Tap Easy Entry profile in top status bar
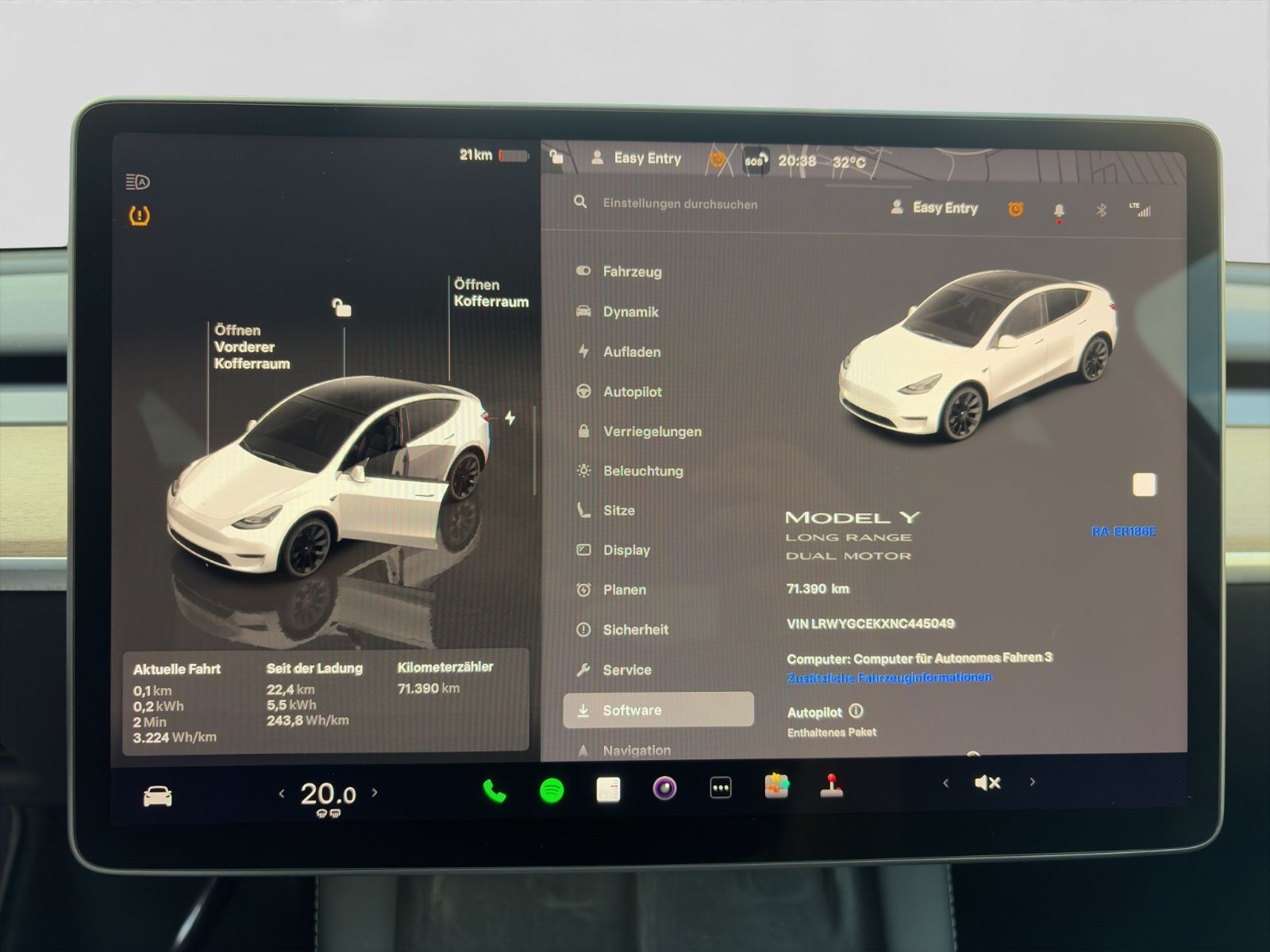This screenshot has height=952, width=1270. 637,158
